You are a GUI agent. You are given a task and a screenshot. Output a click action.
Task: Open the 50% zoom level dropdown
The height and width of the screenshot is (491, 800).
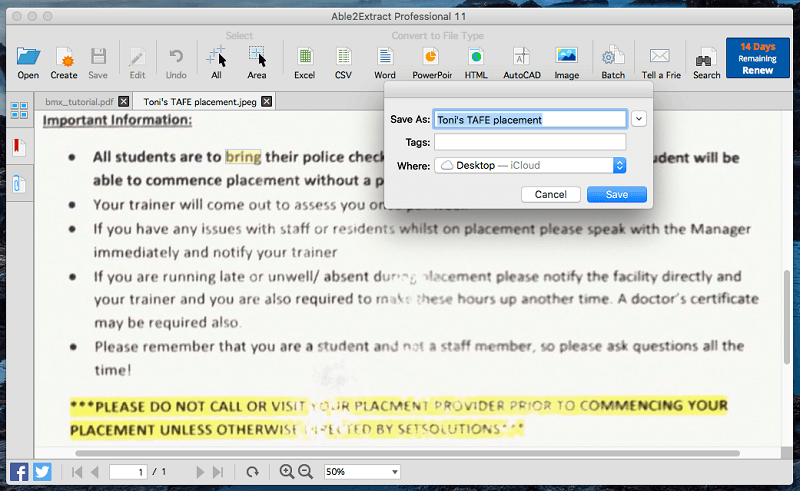pyautogui.click(x=362, y=472)
